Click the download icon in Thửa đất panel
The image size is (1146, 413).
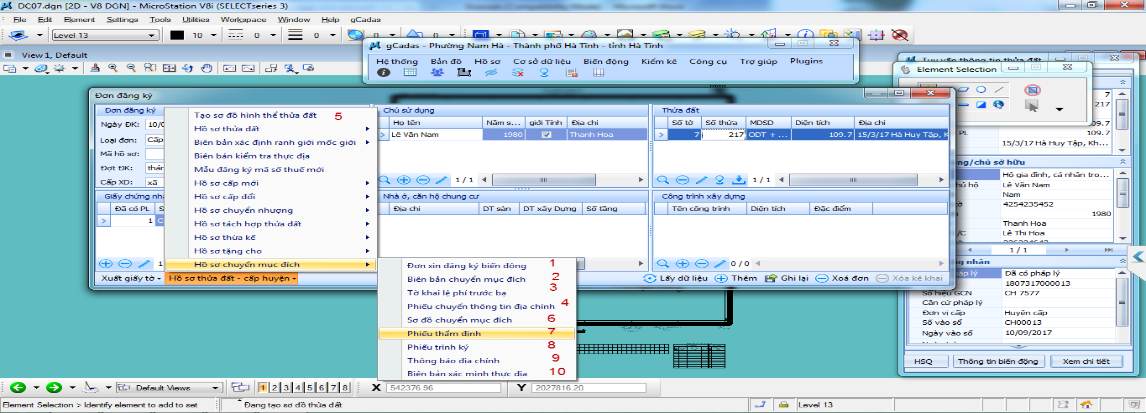coord(739,179)
